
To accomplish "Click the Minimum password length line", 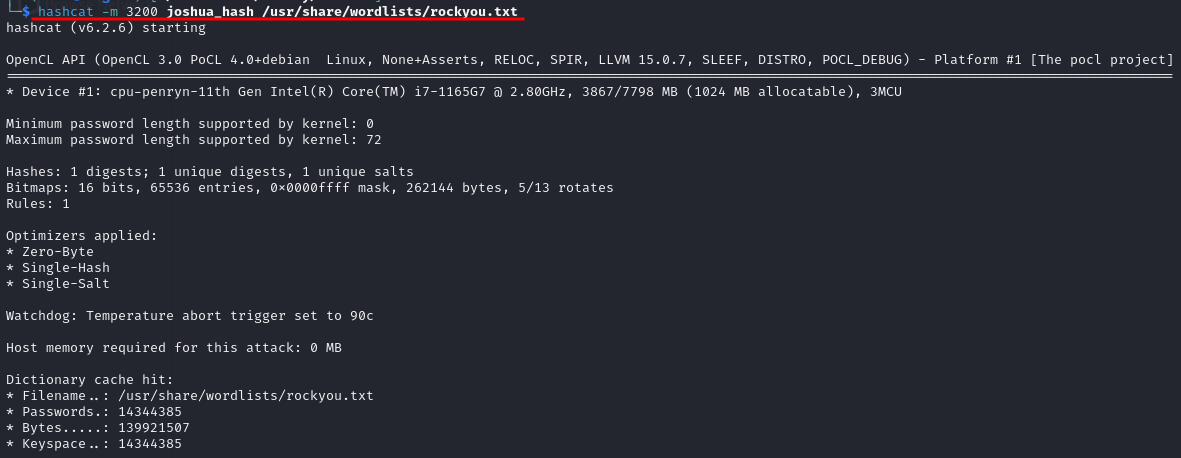I will tap(190, 124).
